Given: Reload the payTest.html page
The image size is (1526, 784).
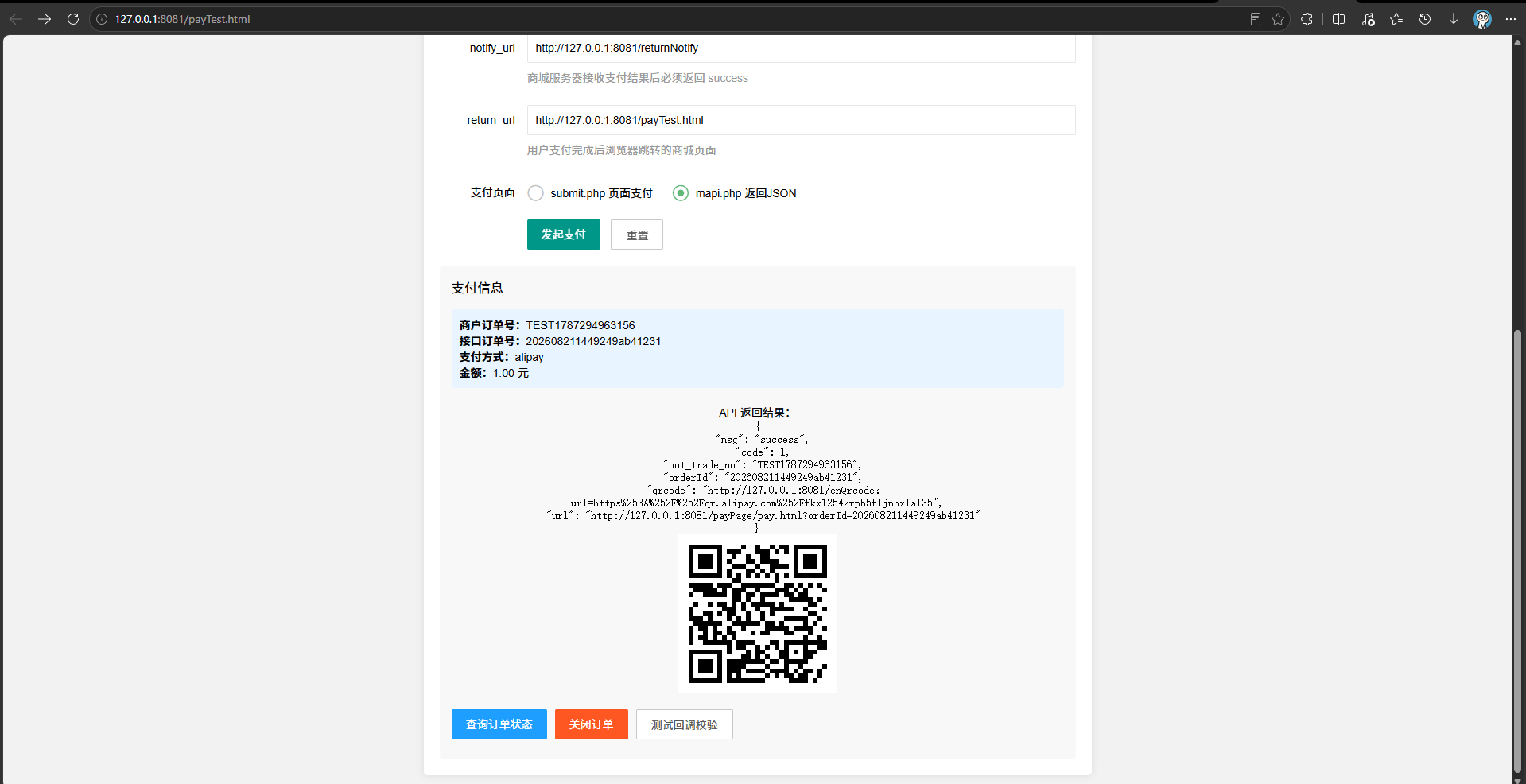Looking at the screenshot, I should click(x=73, y=19).
